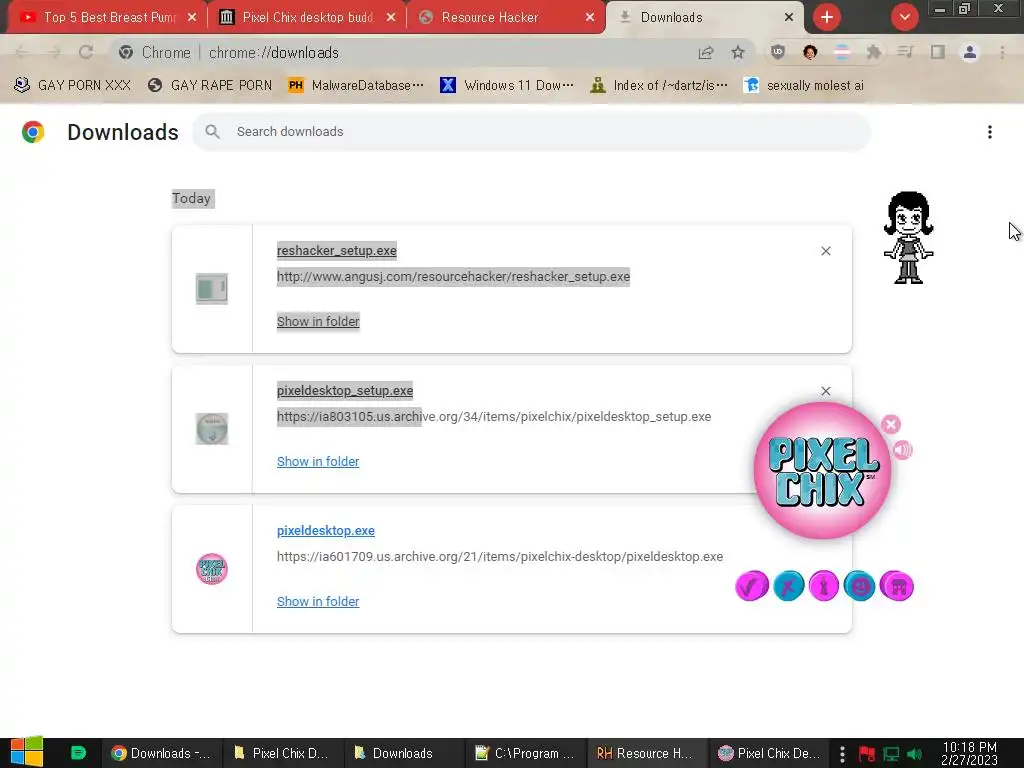Bookmark this page with the star icon
Viewport: 1024px width, 768px height.
(x=738, y=52)
